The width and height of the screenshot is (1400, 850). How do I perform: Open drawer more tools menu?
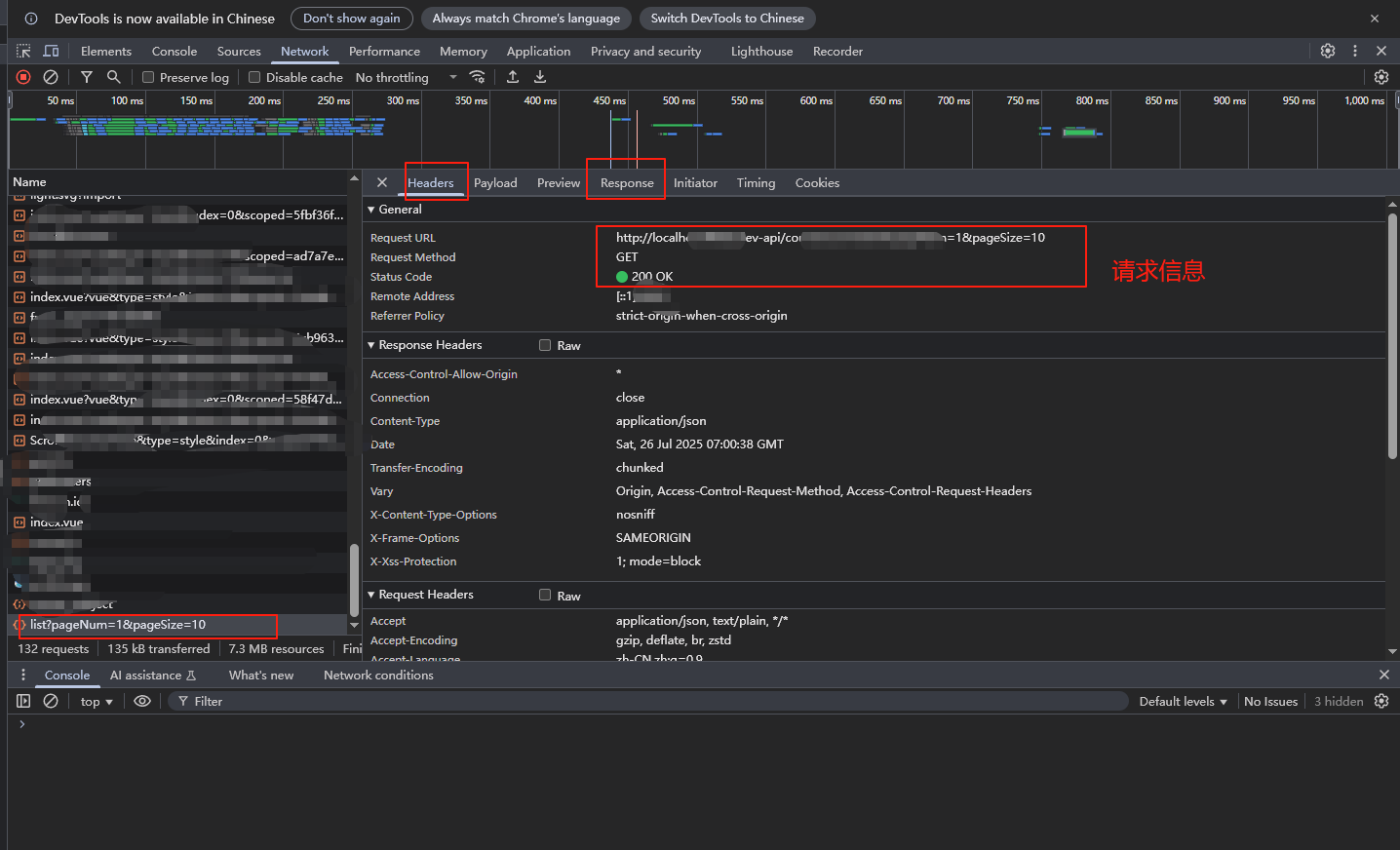[23, 675]
